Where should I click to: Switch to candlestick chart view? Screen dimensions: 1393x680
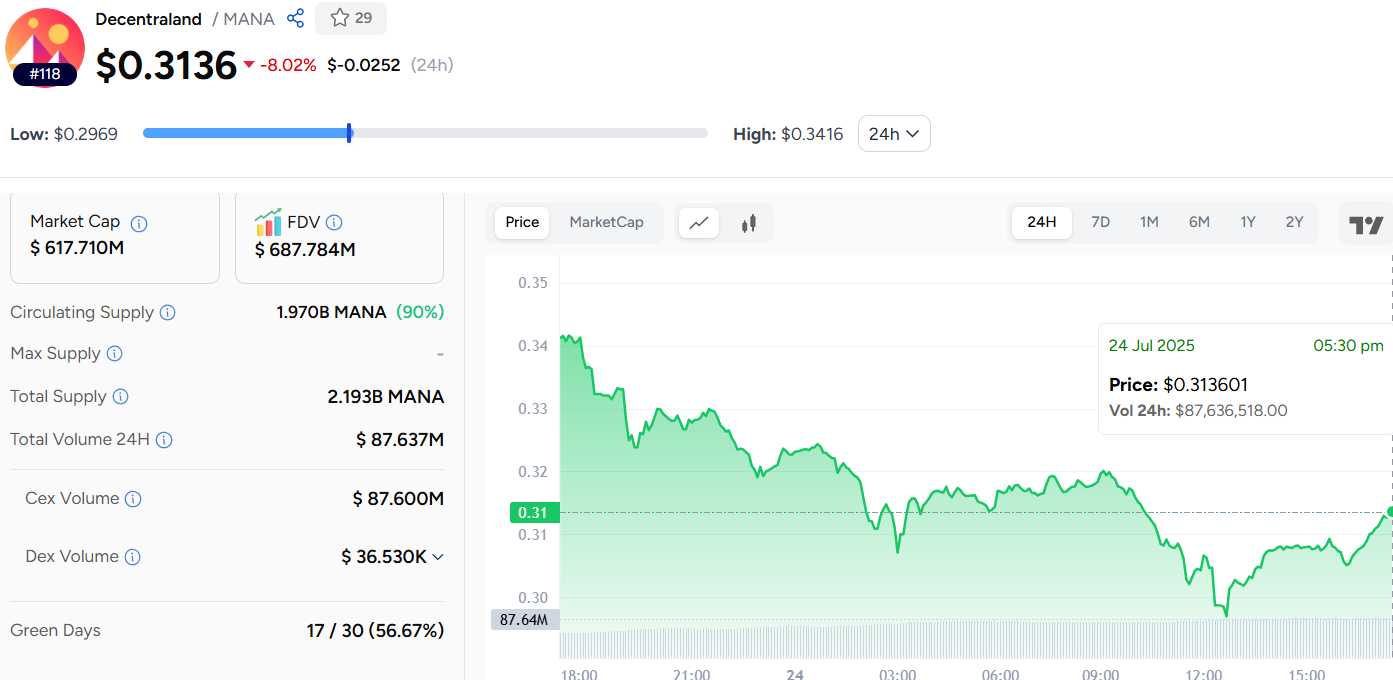[749, 223]
